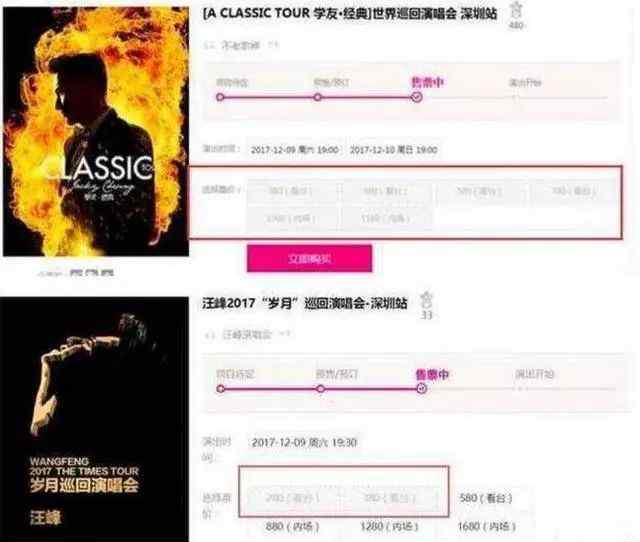Click the second progress node on 汪峰 timeline
The image size is (640, 542).
coord(320,389)
